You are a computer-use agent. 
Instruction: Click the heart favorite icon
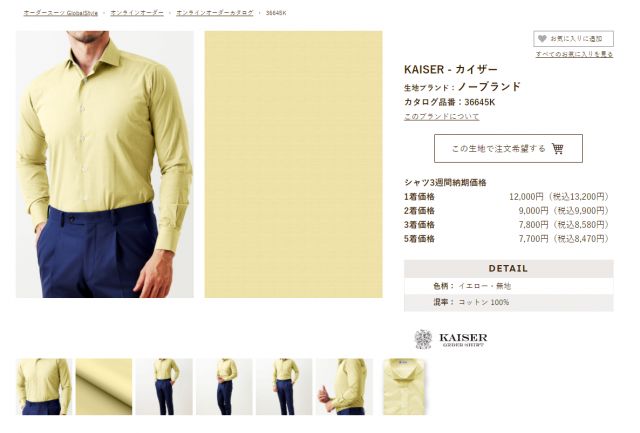[x=542, y=39]
